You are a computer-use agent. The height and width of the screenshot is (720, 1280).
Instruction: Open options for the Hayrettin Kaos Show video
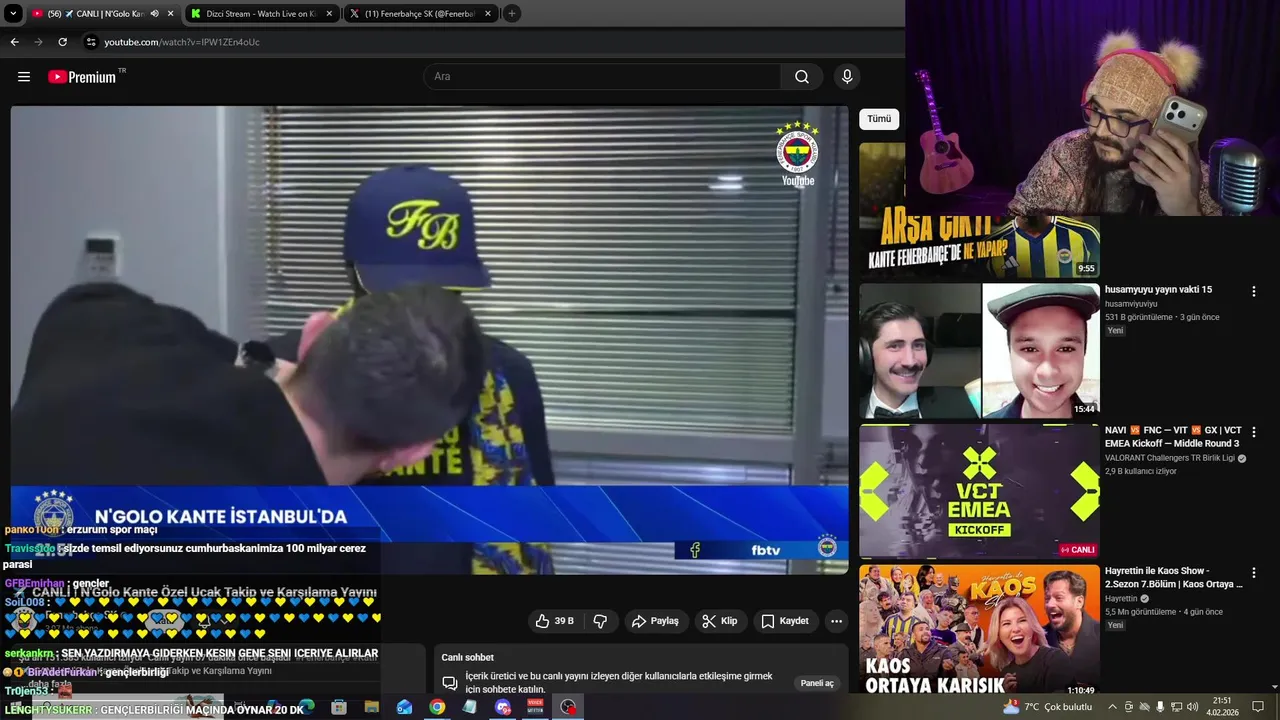[1253, 572]
